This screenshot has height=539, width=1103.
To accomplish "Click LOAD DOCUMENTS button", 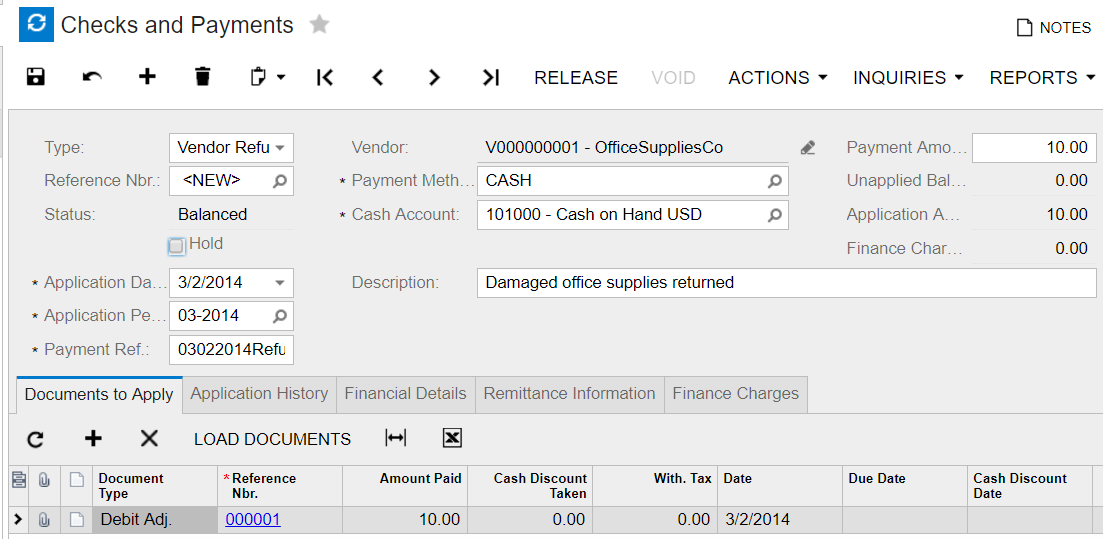I will [x=272, y=439].
